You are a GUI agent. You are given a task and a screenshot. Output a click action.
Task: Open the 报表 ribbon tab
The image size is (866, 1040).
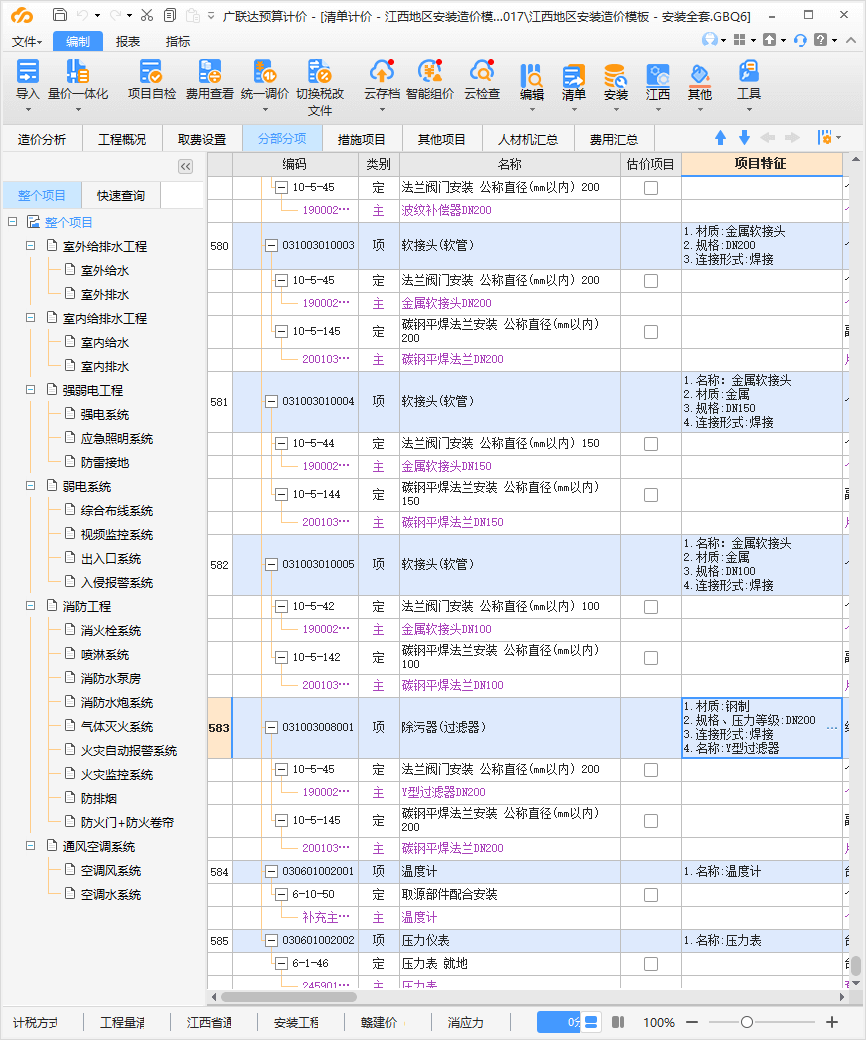[128, 41]
